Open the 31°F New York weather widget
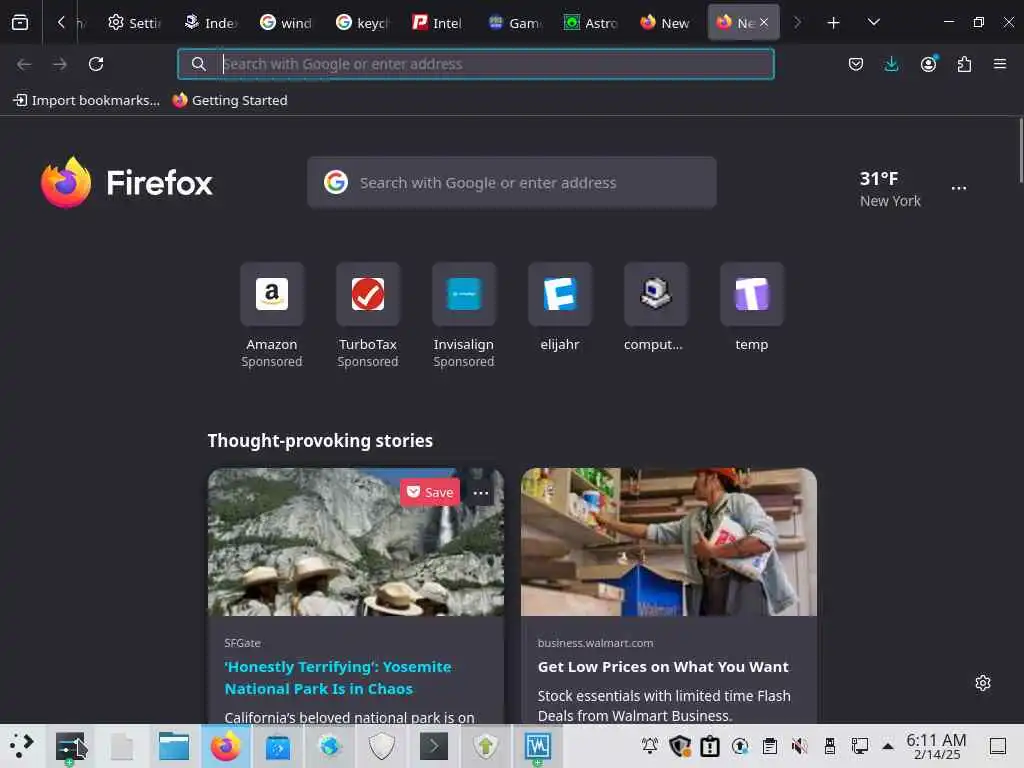 pos(889,189)
